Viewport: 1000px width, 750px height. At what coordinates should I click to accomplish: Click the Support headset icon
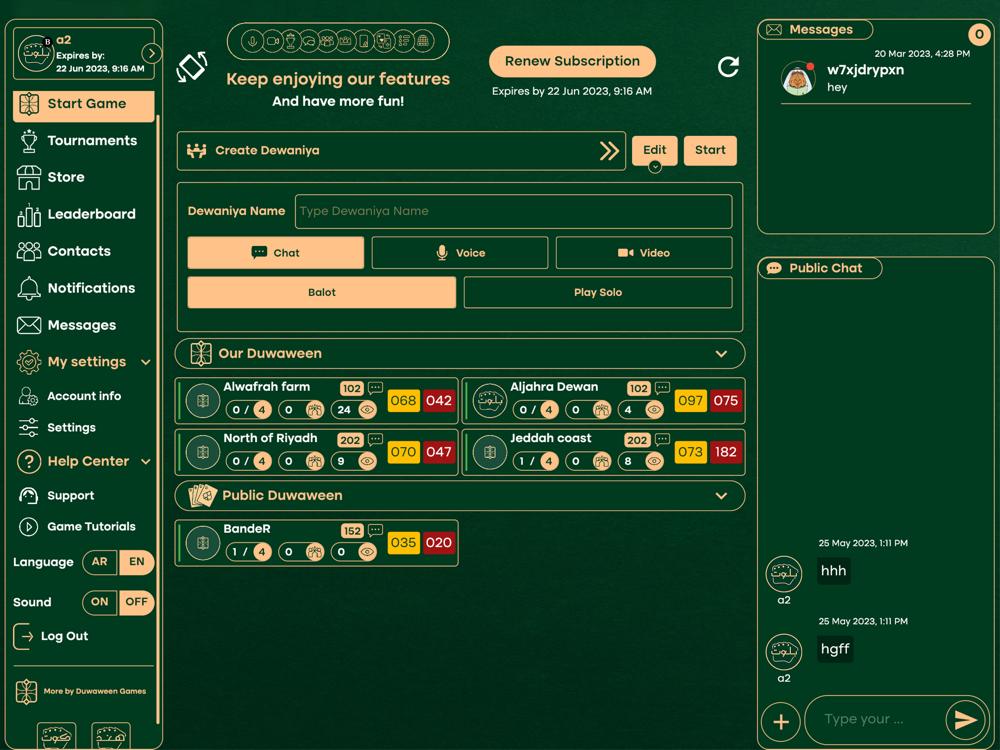28,496
